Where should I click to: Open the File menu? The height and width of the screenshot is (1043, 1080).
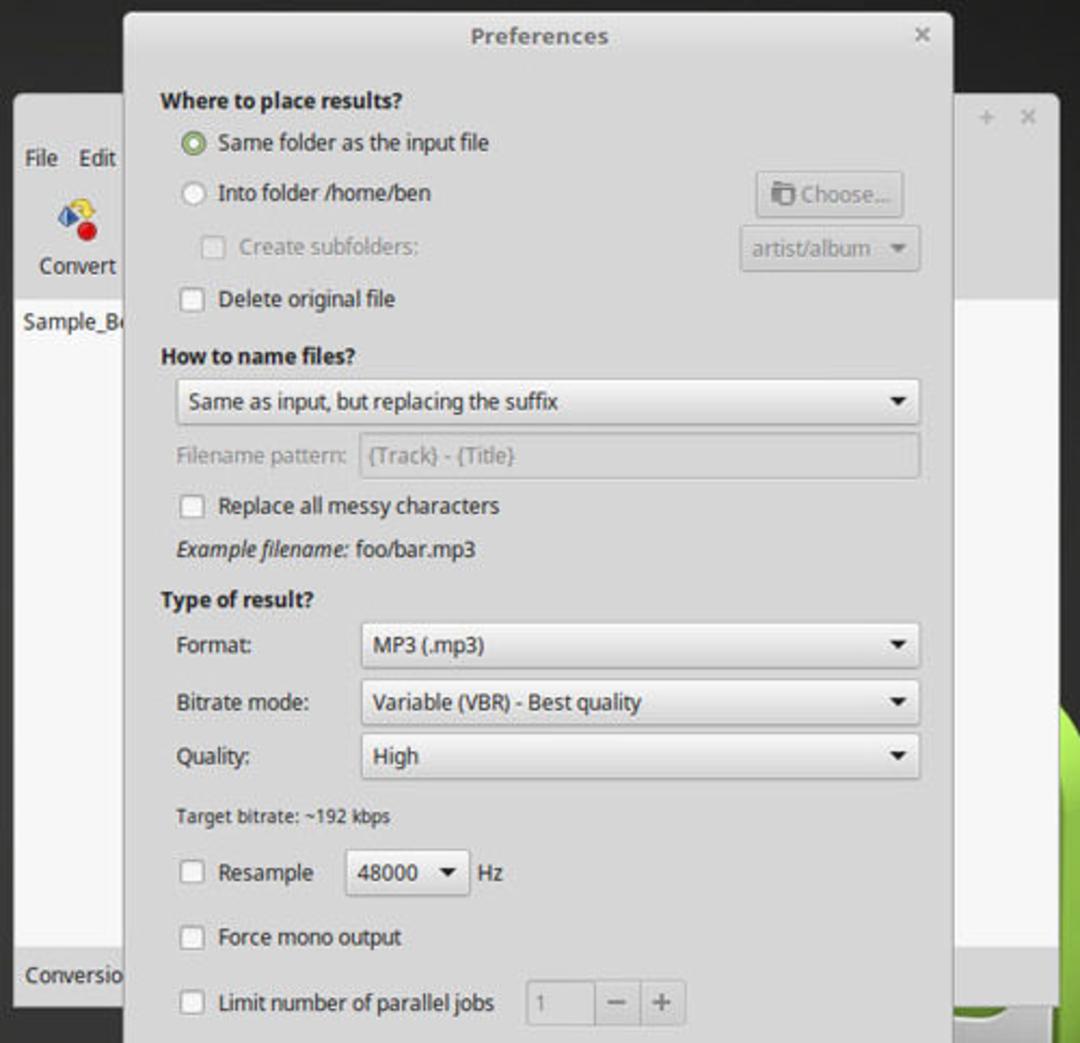click(x=41, y=158)
